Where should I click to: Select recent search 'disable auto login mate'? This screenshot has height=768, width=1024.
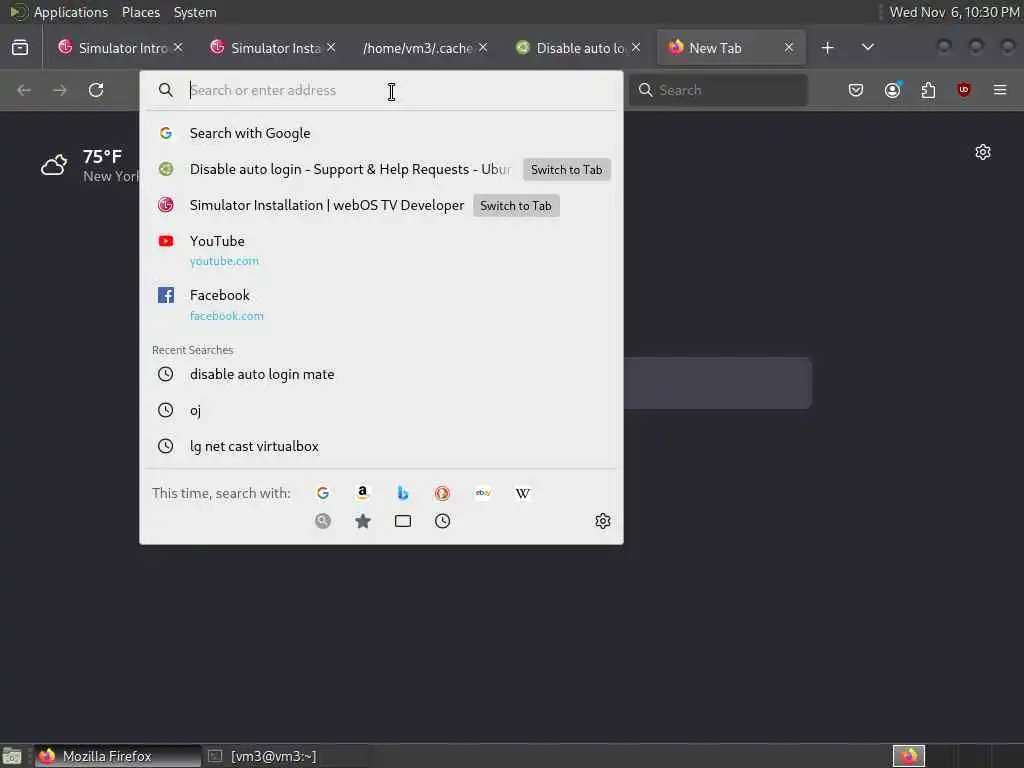[x=381, y=374]
